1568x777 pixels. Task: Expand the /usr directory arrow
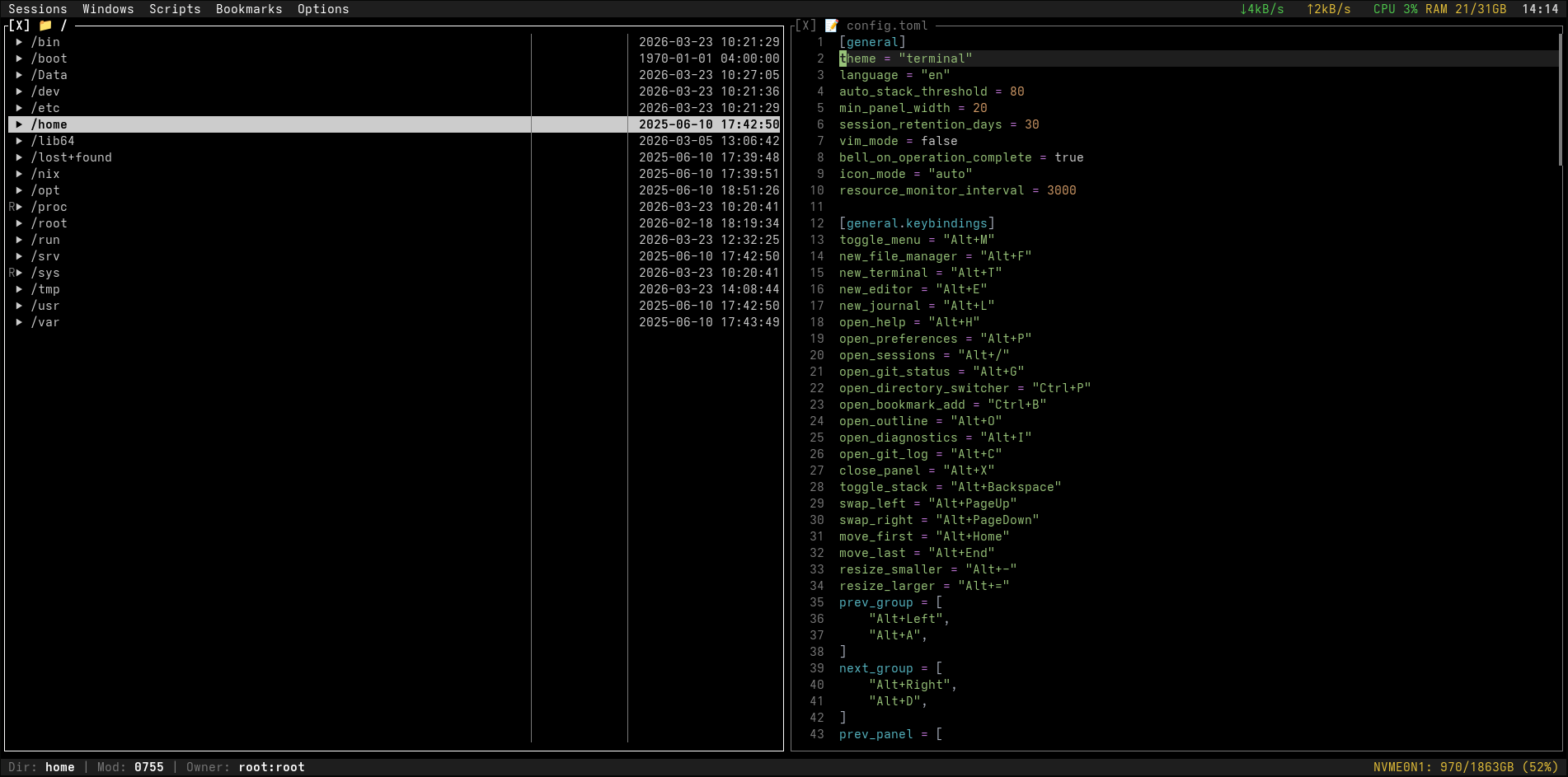(x=19, y=306)
